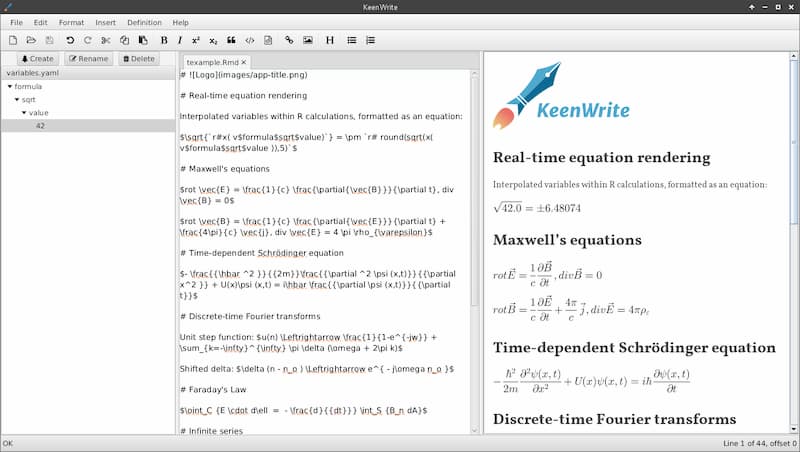Click the '# ![Logo](images/app-title.png)' line
Image resolution: width=800 pixels, height=452 pixels.
pos(244,75)
